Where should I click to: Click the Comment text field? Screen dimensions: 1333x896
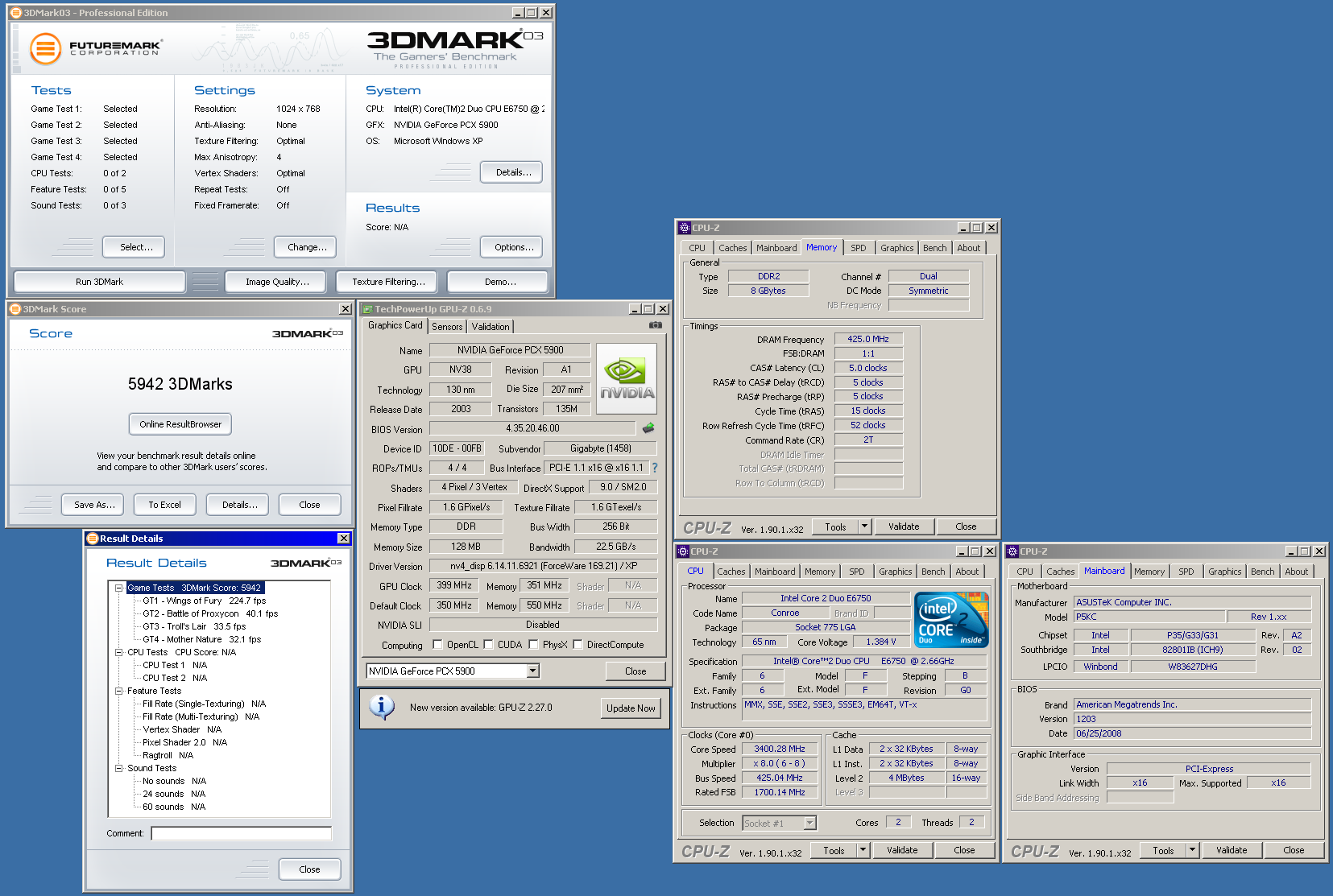pos(241,833)
